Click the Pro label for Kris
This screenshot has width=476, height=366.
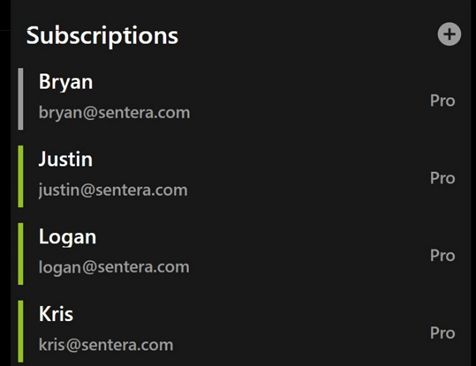pos(442,333)
